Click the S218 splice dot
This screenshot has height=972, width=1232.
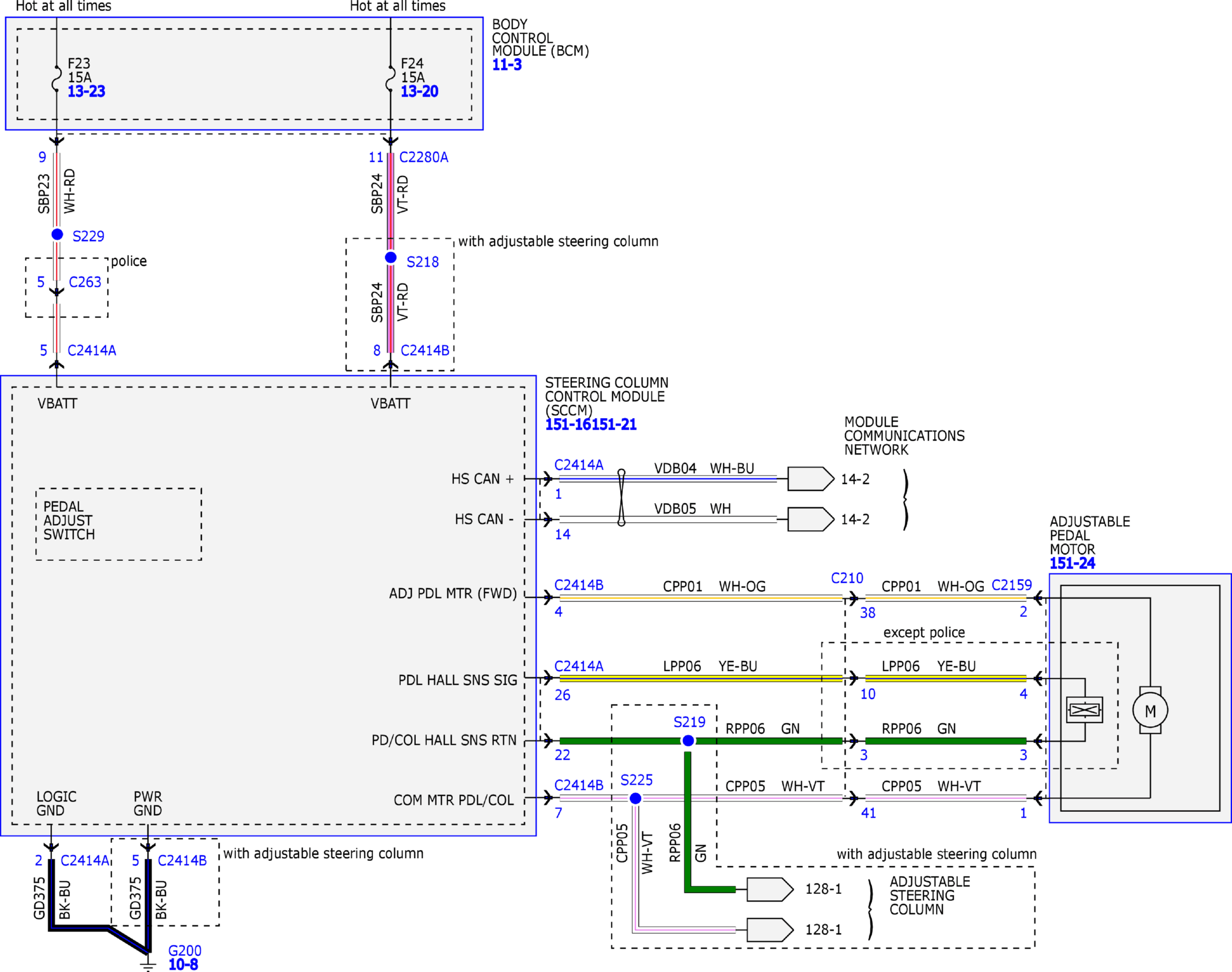click(x=391, y=257)
